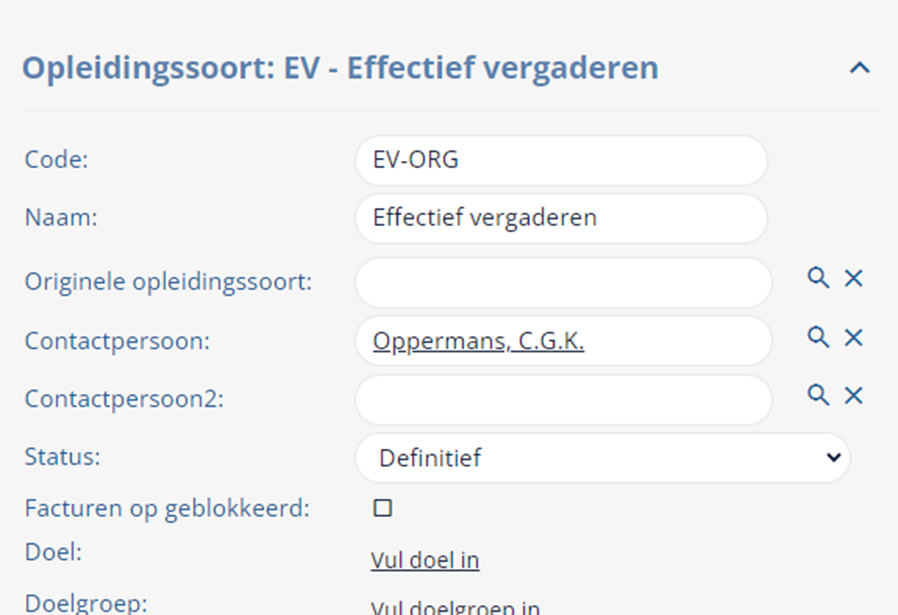Open the Oppermans, C.G.K. contact link
This screenshot has width=898, height=615.
tap(478, 341)
